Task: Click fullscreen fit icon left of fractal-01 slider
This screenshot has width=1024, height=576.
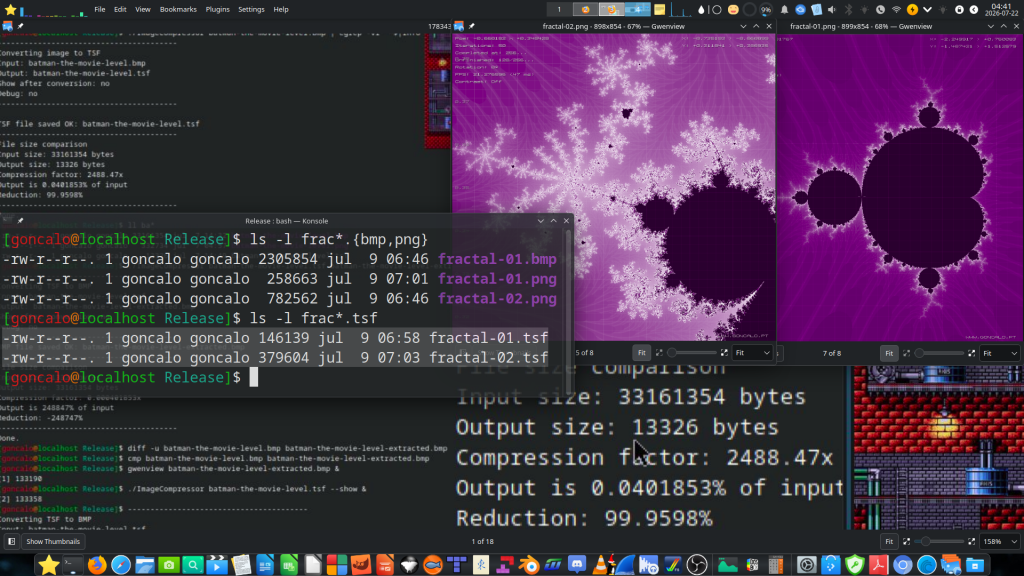Action: tap(906, 353)
